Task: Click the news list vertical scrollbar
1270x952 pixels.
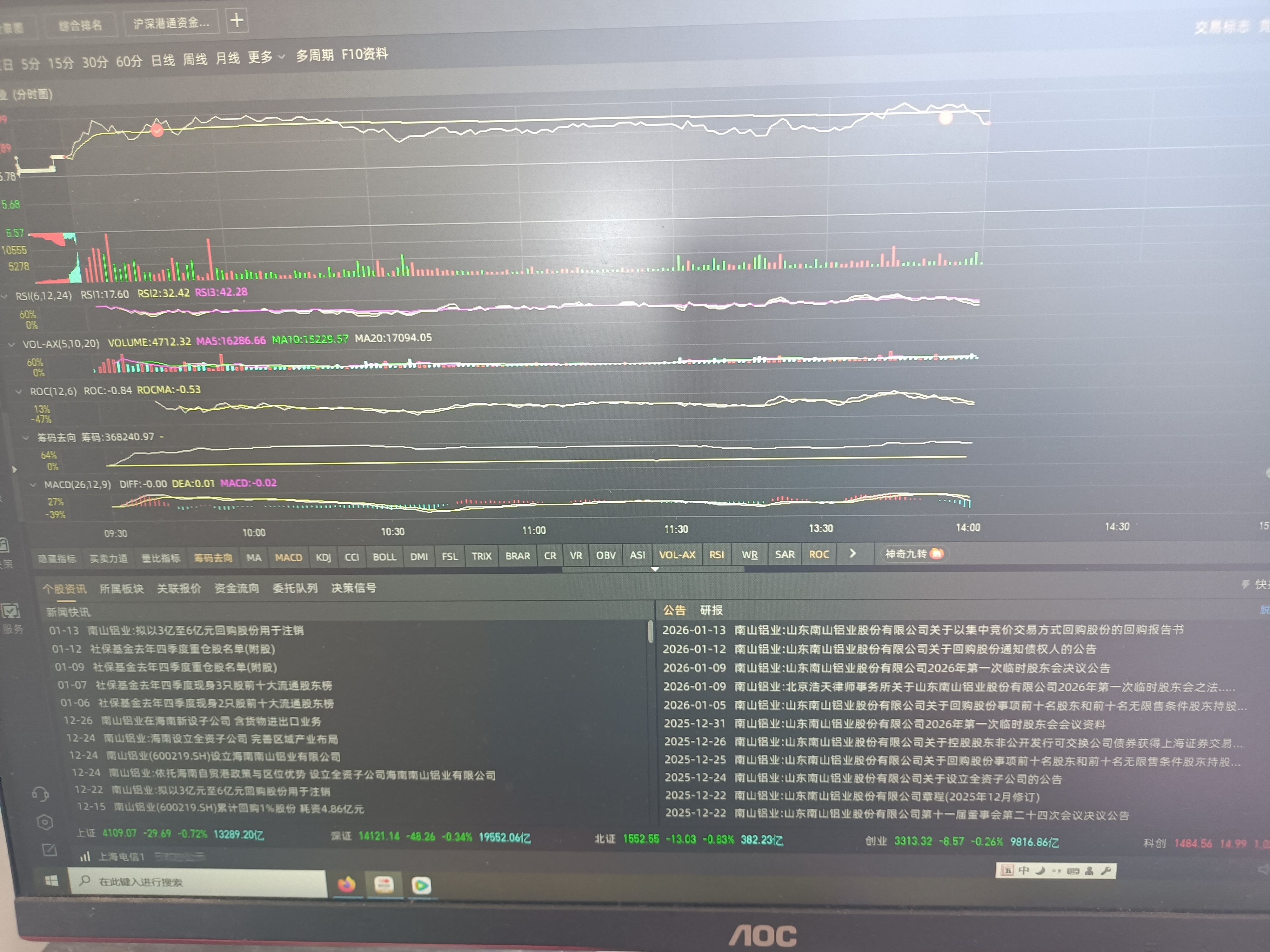Action: (x=651, y=631)
